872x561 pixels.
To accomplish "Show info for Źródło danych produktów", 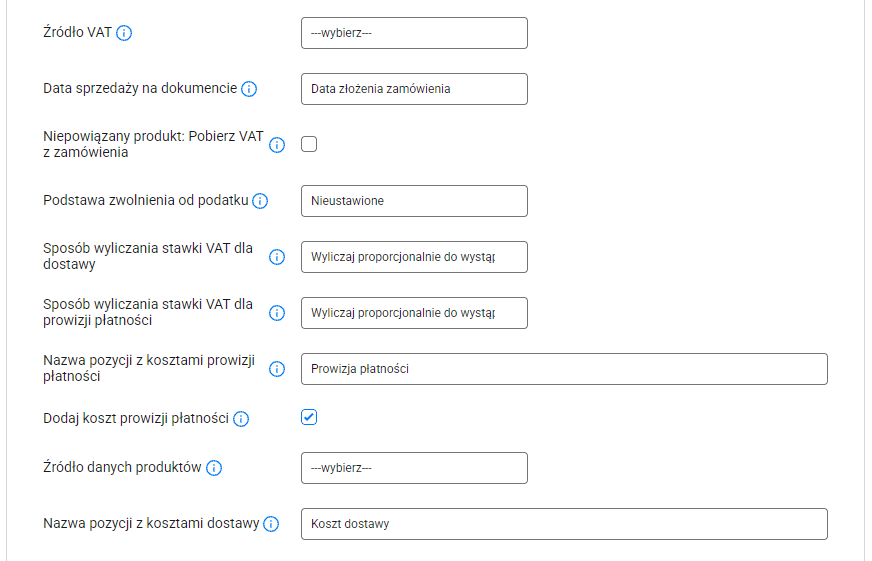I will pyautogui.click(x=214, y=468).
